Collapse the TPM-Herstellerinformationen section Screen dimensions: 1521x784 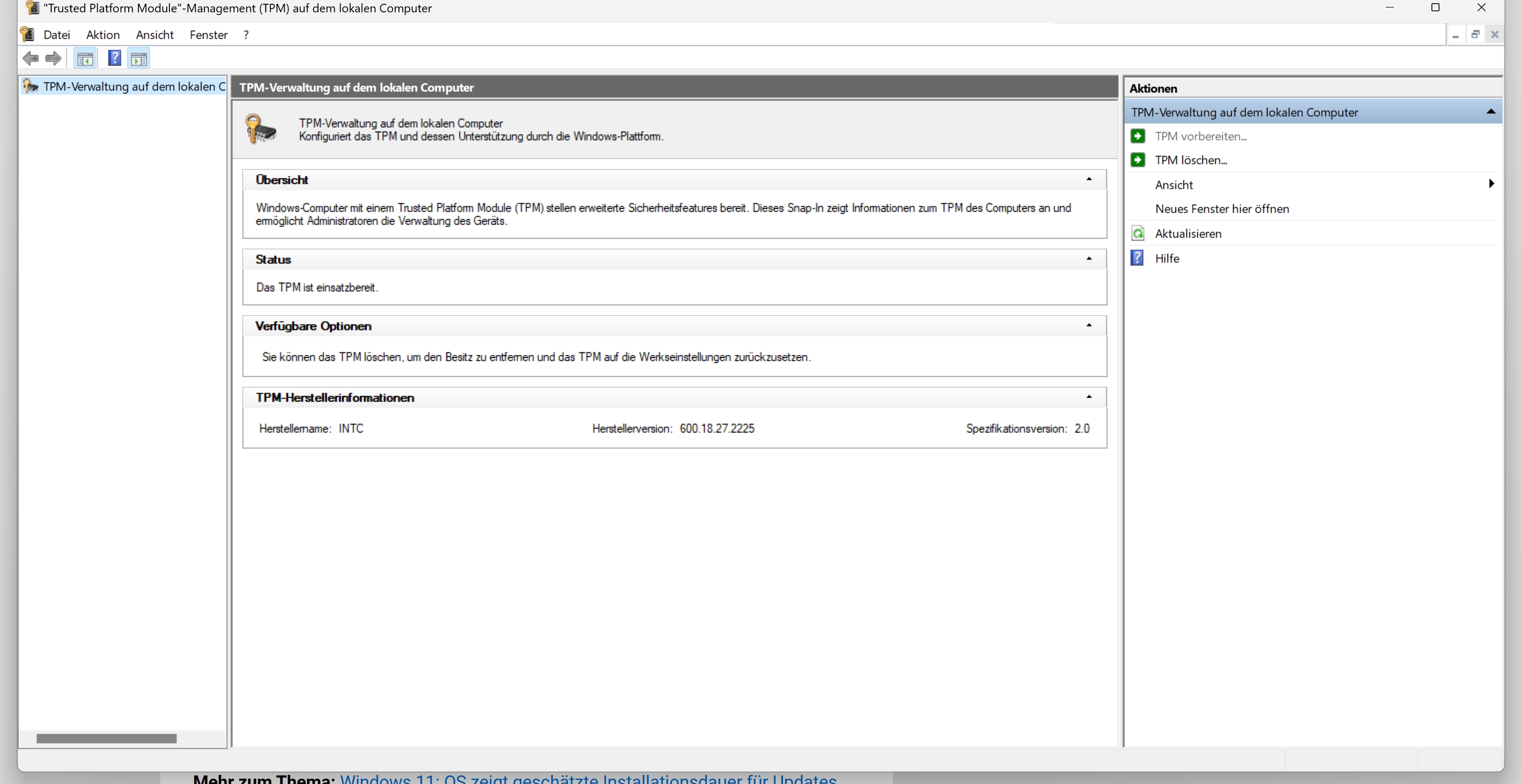click(1089, 397)
